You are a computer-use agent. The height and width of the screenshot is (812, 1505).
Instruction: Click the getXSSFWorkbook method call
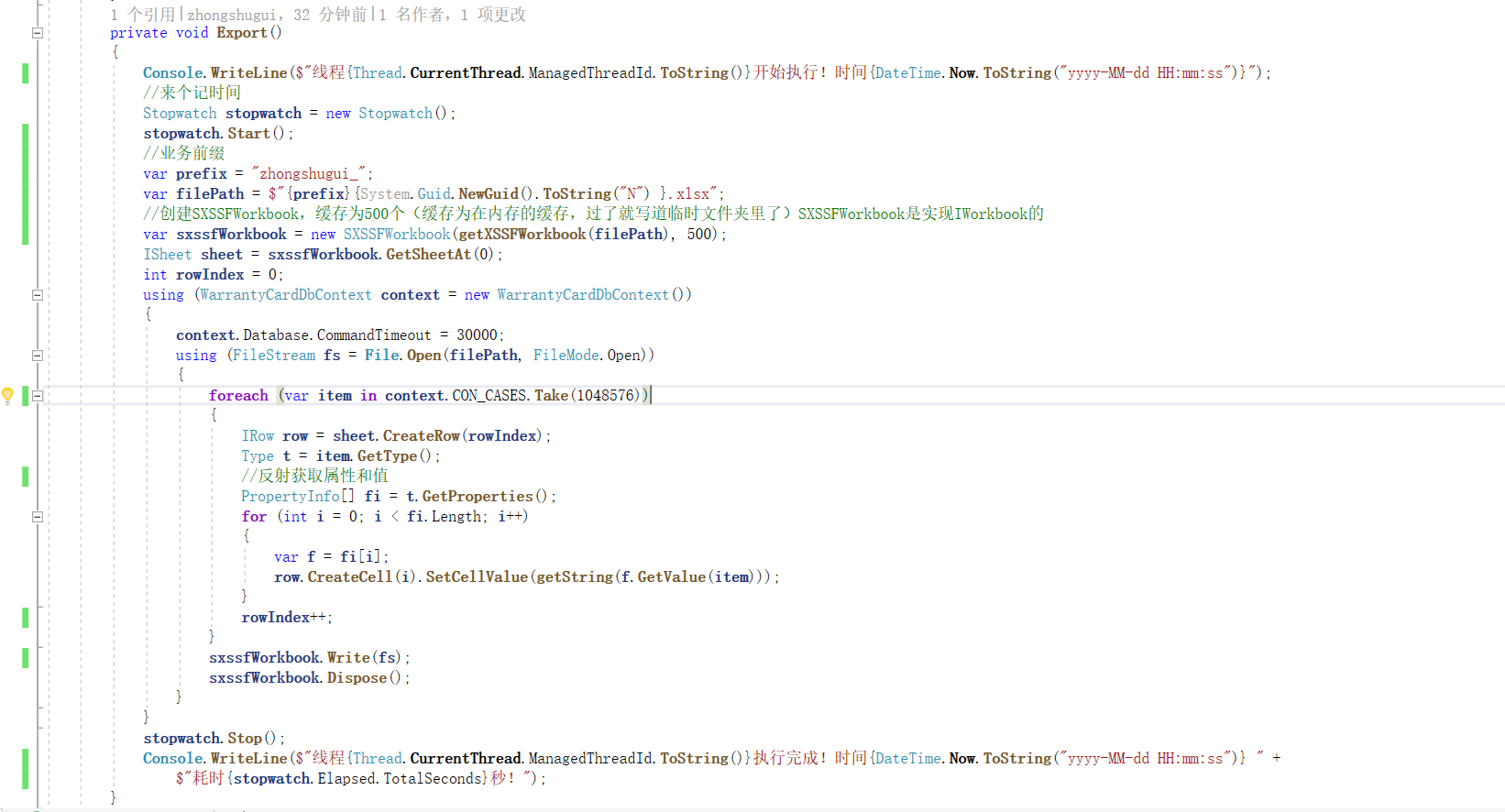[522, 235]
